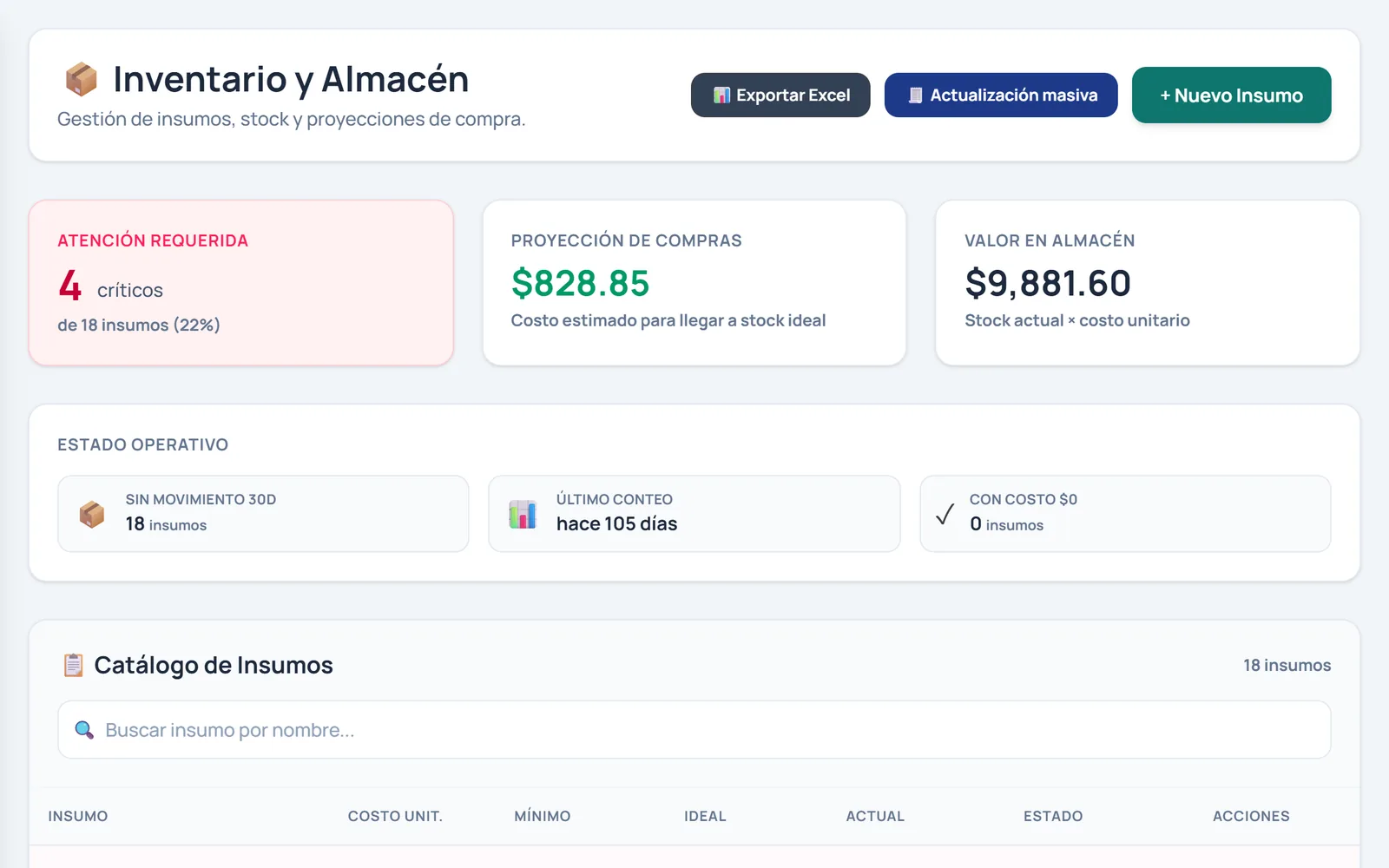
Task: Open the Sin Movimiento 30D tile
Action: [x=263, y=514]
